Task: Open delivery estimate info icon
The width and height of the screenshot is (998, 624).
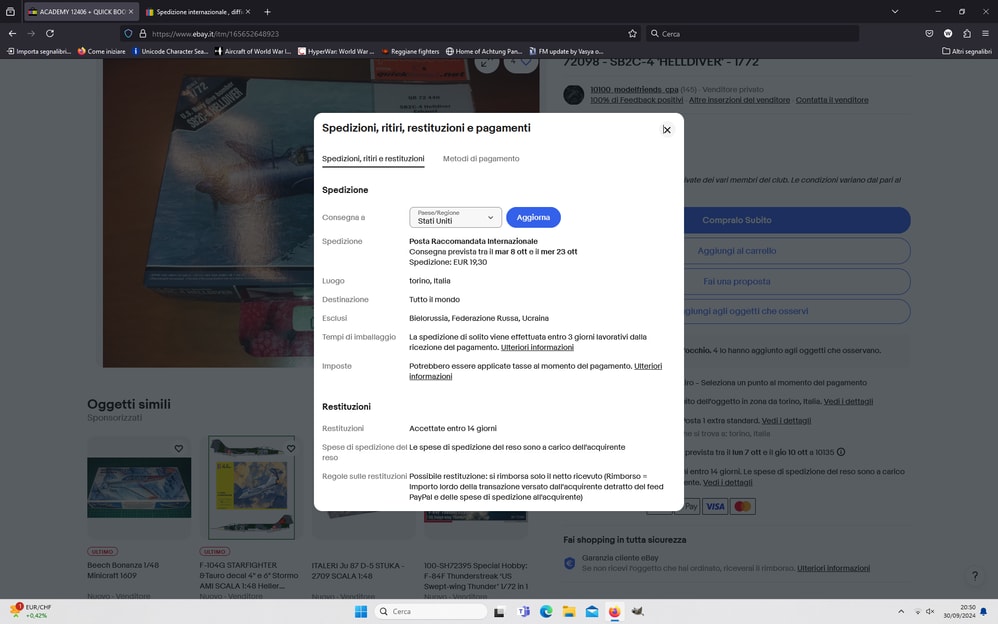Action: (x=841, y=452)
